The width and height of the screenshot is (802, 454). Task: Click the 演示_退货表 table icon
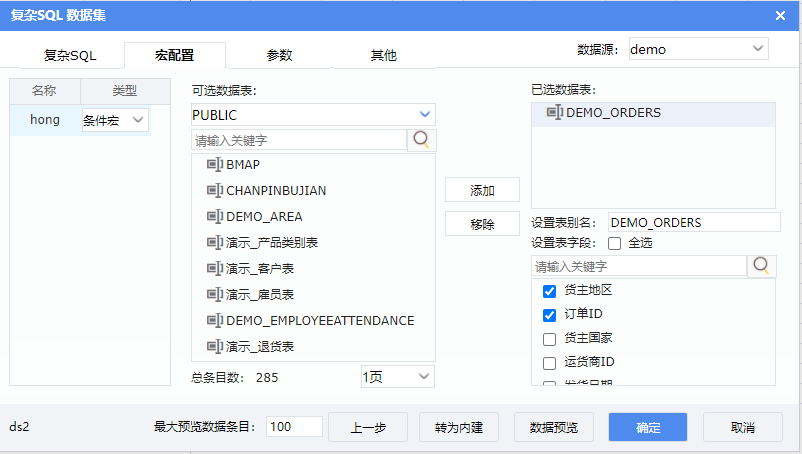point(214,346)
